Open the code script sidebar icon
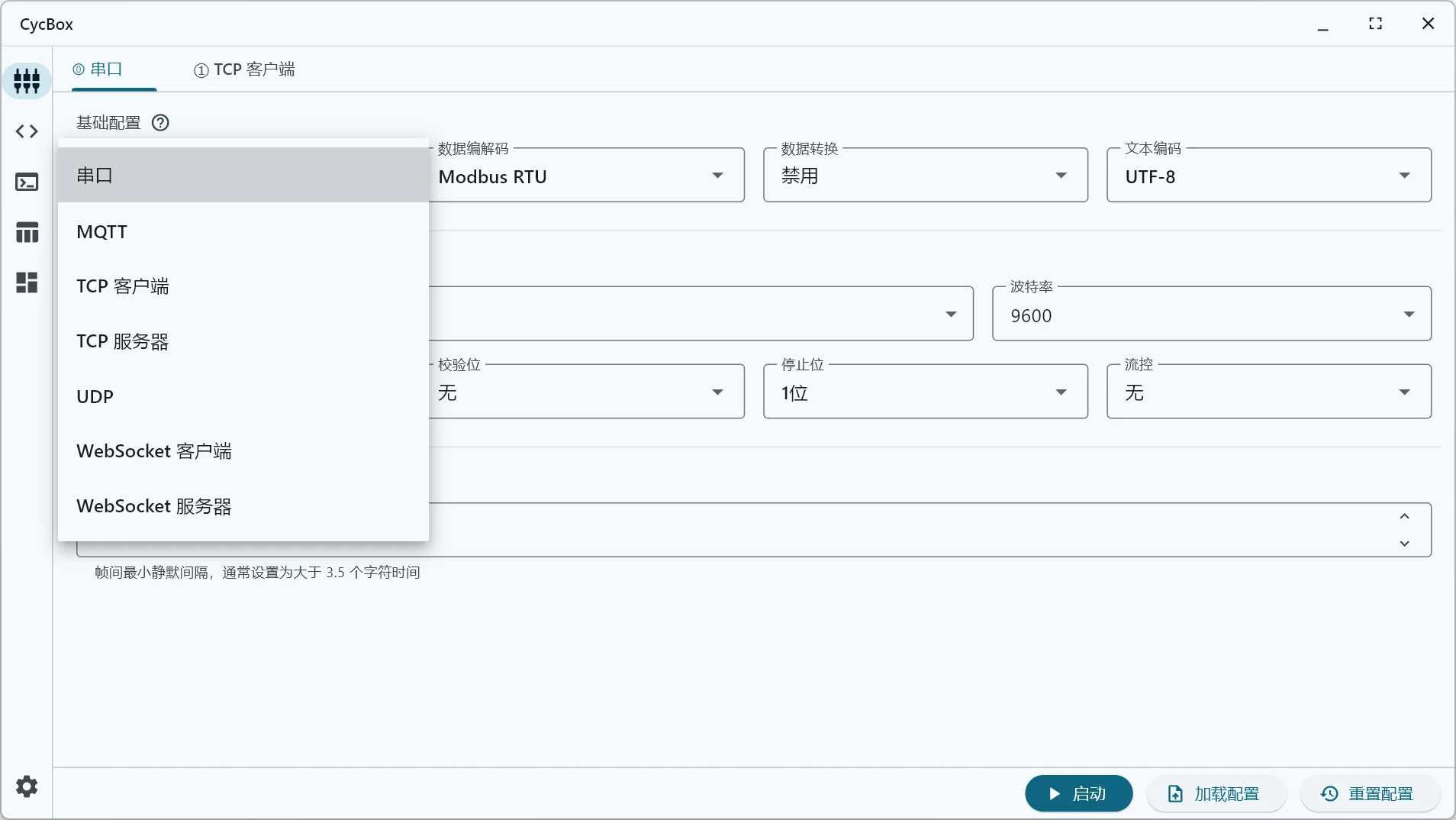This screenshot has width=1456, height=820. tap(27, 131)
